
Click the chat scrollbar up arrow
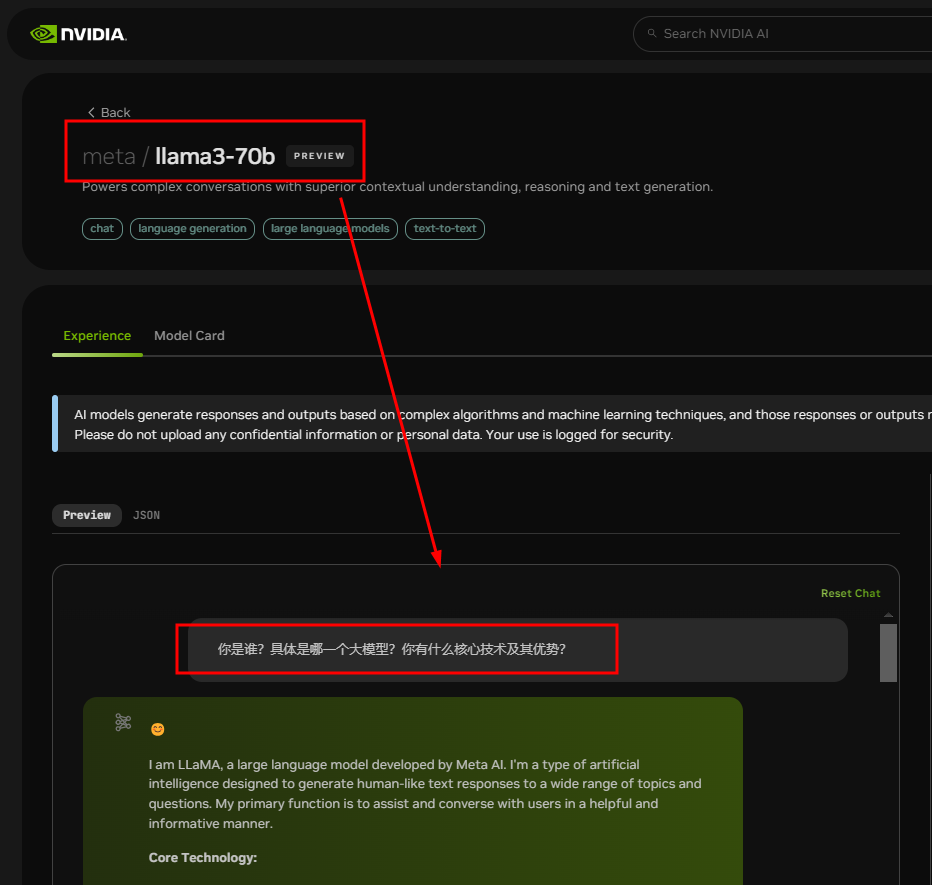point(888,615)
